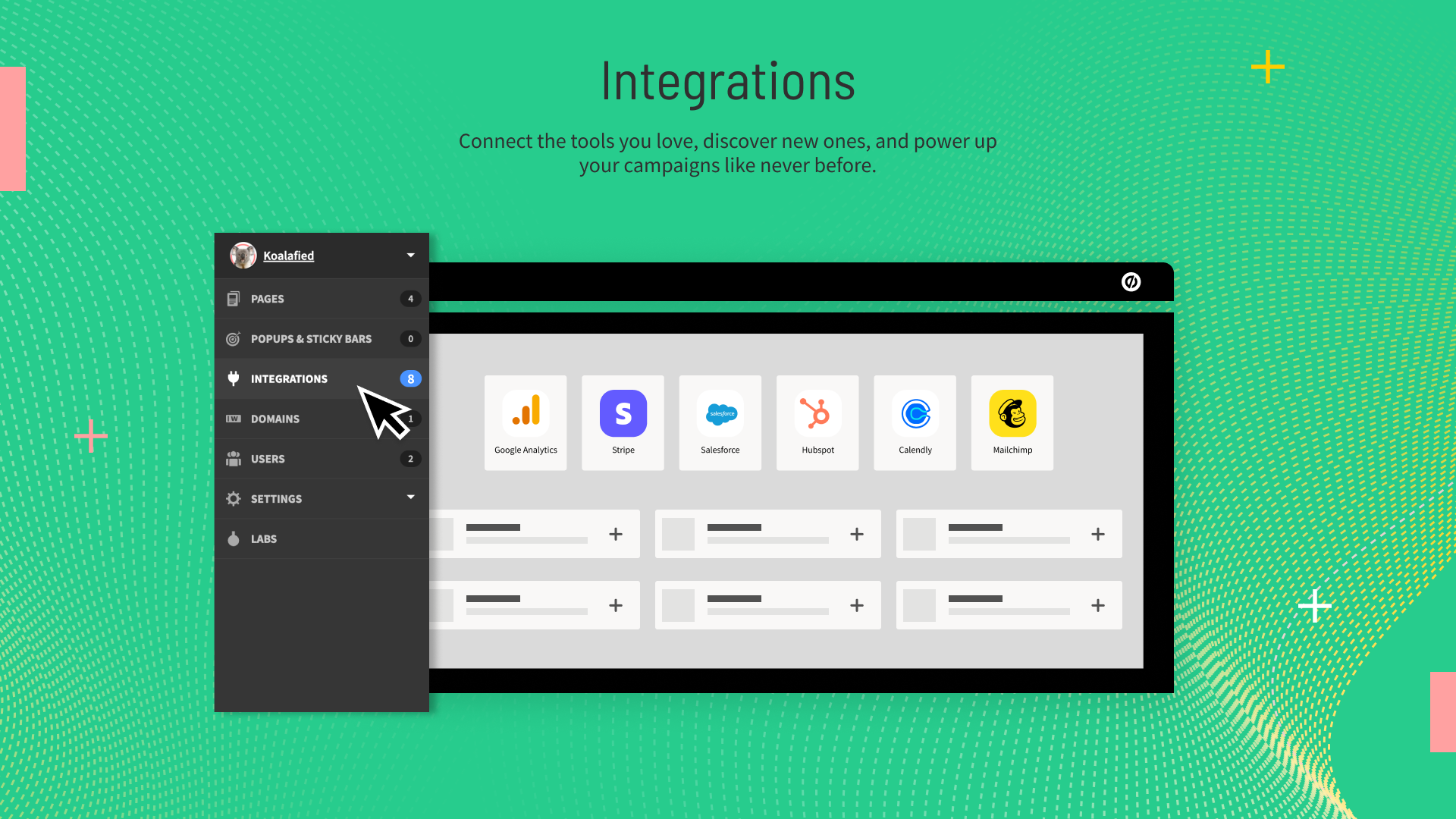Open the Popups & Sticky Bars section
Viewport: 1456px width, 819px height.
click(x=311, y=338)
